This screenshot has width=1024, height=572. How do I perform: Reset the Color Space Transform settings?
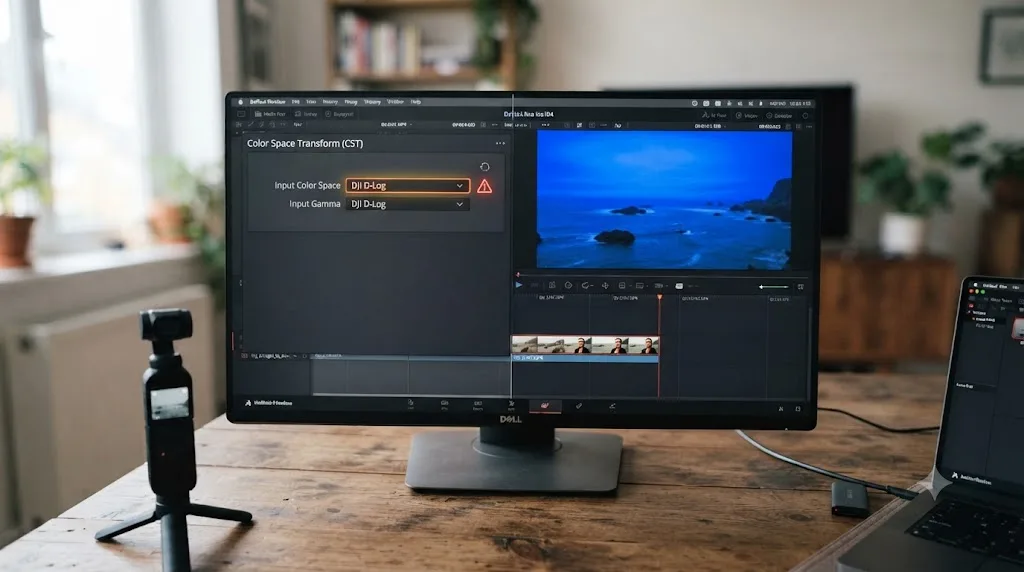point(485,167)
